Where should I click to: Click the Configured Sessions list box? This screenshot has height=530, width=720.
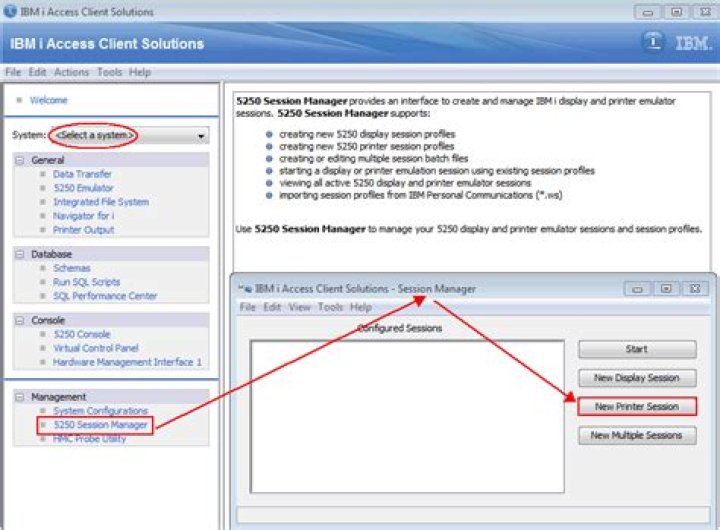[407, 417]
